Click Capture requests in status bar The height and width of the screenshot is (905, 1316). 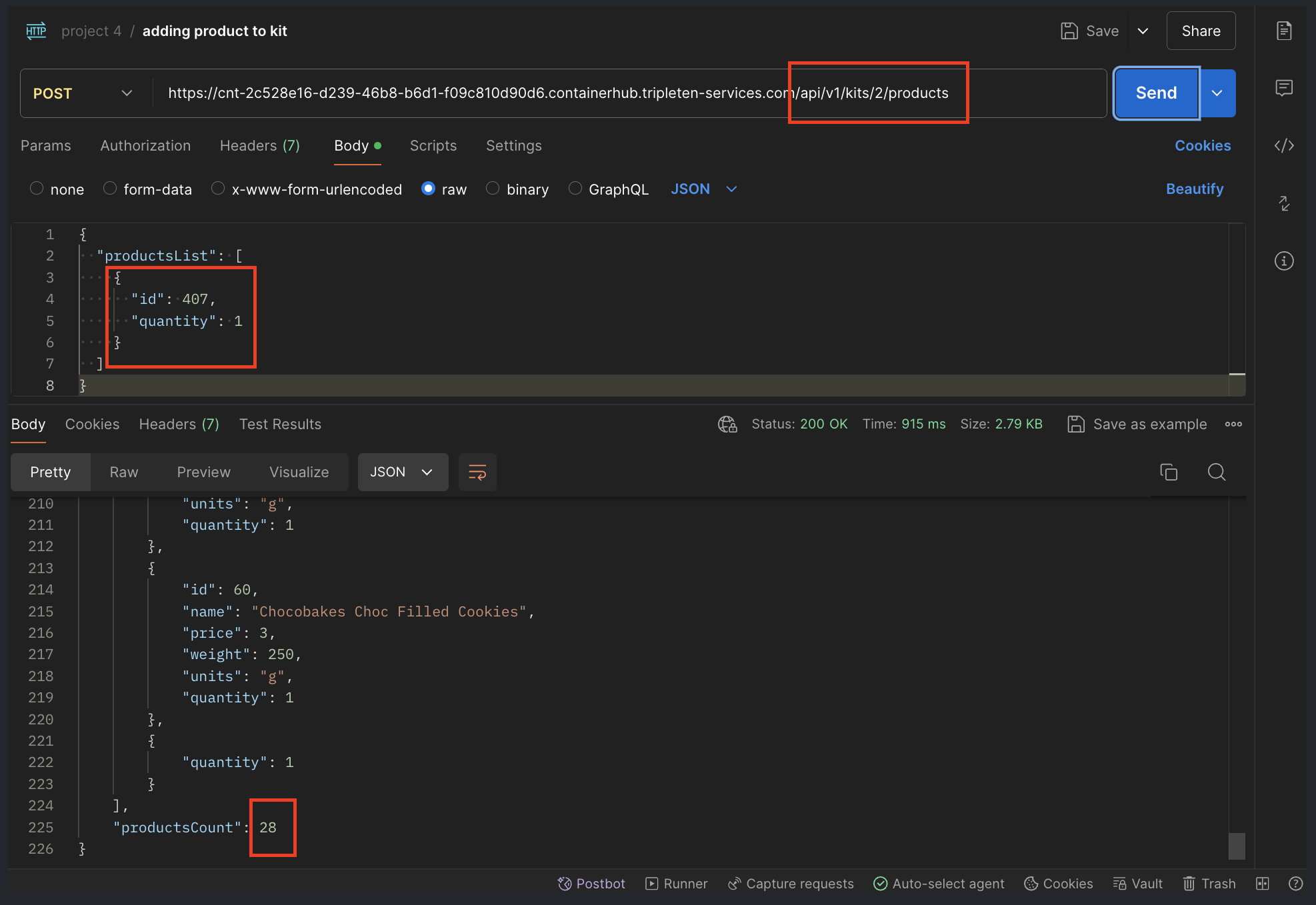(x=791, y=884)
